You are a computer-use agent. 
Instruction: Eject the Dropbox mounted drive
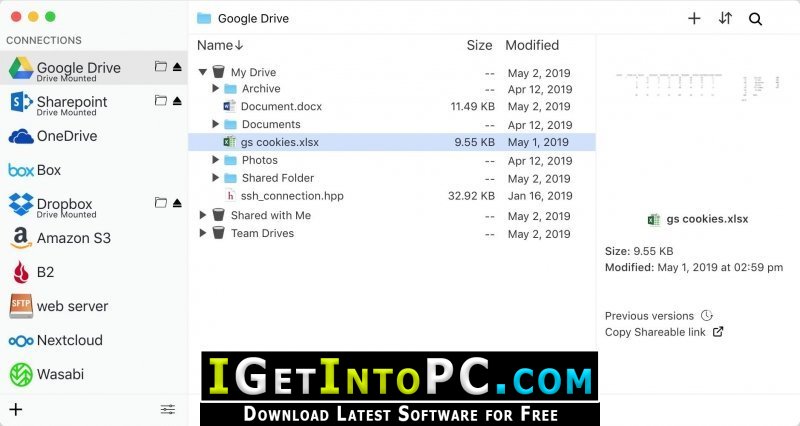coord(177,203)
